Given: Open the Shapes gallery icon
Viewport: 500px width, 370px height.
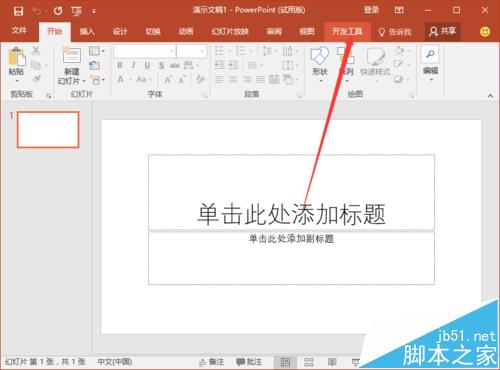Looking at the screenshot, I should [319, 56].
